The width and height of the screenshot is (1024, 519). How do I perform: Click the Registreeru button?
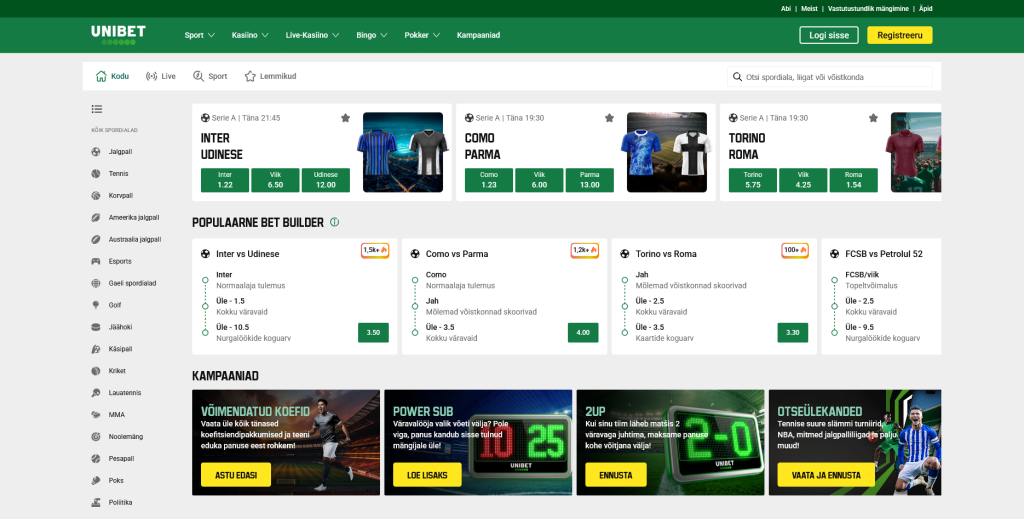tap(899, 35)
